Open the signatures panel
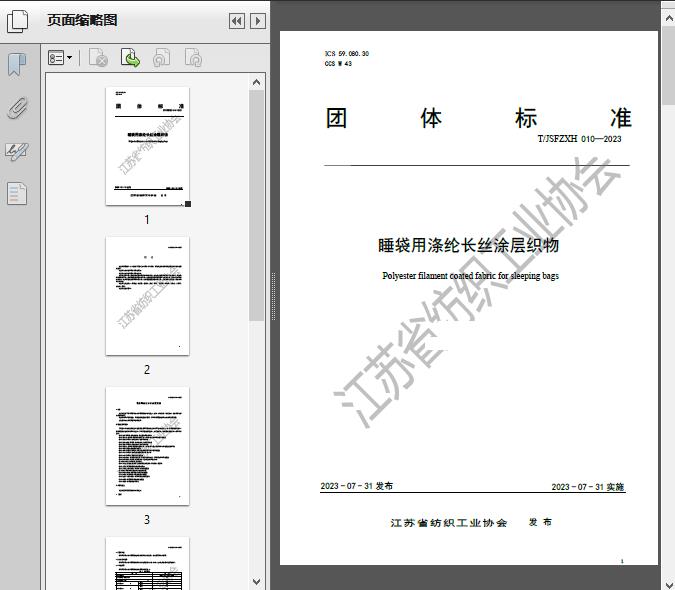Image resolution: width=675 pixels, height=590 pixels. (17, 151)
